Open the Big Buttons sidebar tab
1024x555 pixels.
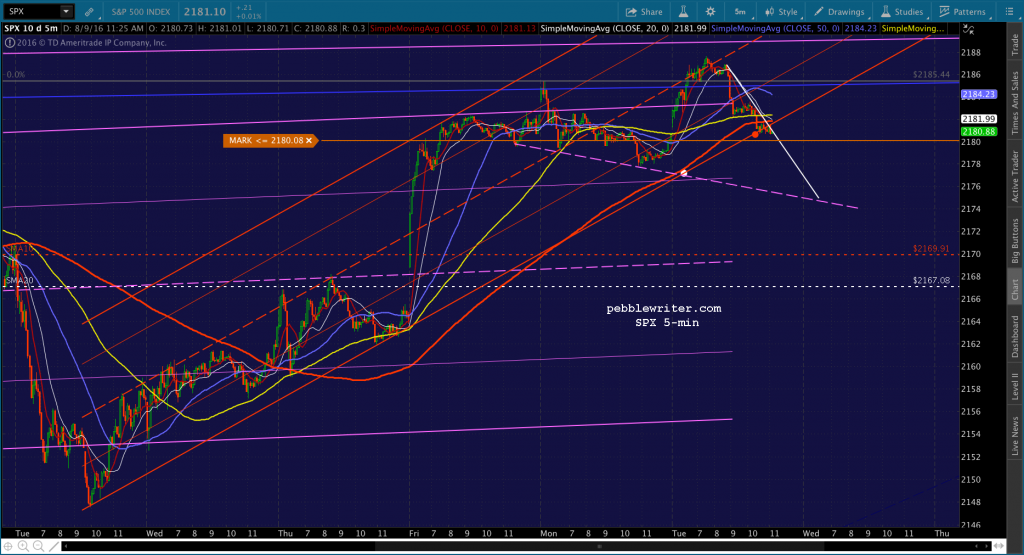tap(1015, 242)
